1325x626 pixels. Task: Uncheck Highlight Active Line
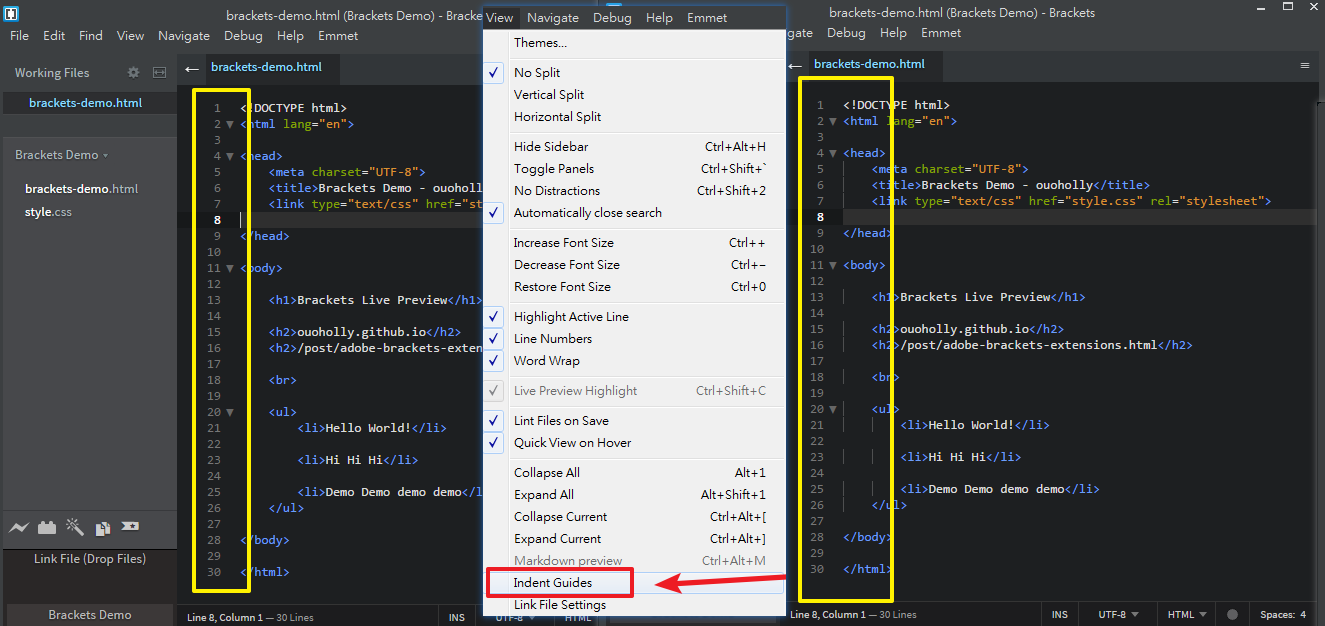pyautogui.click(x=570, y=317)
